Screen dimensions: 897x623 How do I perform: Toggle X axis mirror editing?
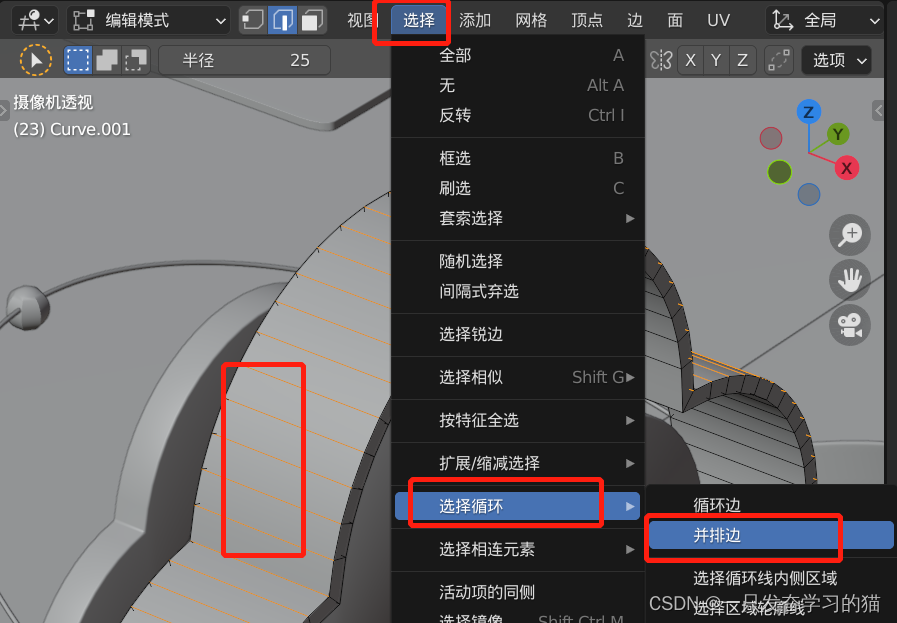coord(690,60)
